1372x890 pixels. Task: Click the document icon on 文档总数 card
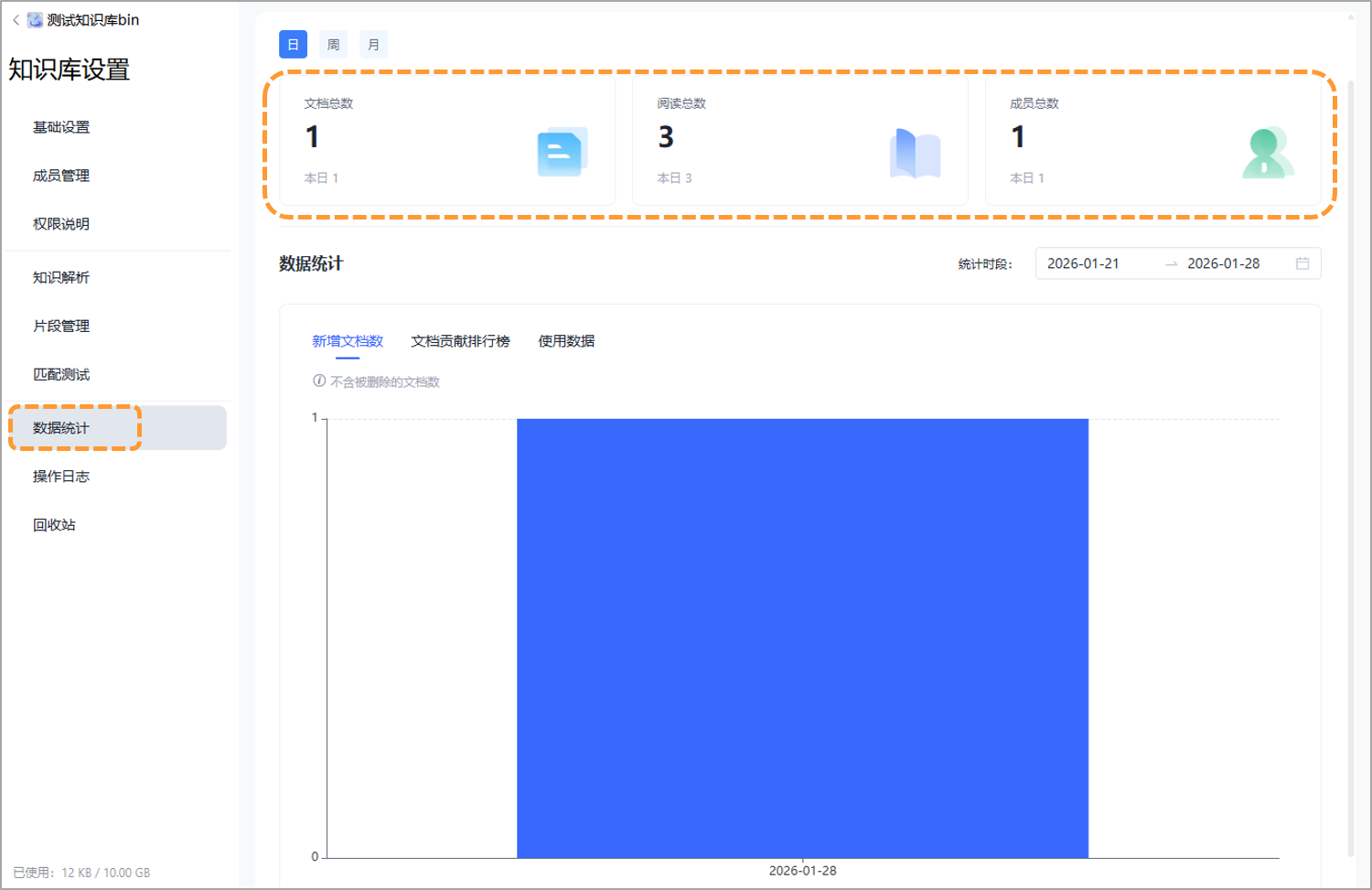(x=561, y=152)
